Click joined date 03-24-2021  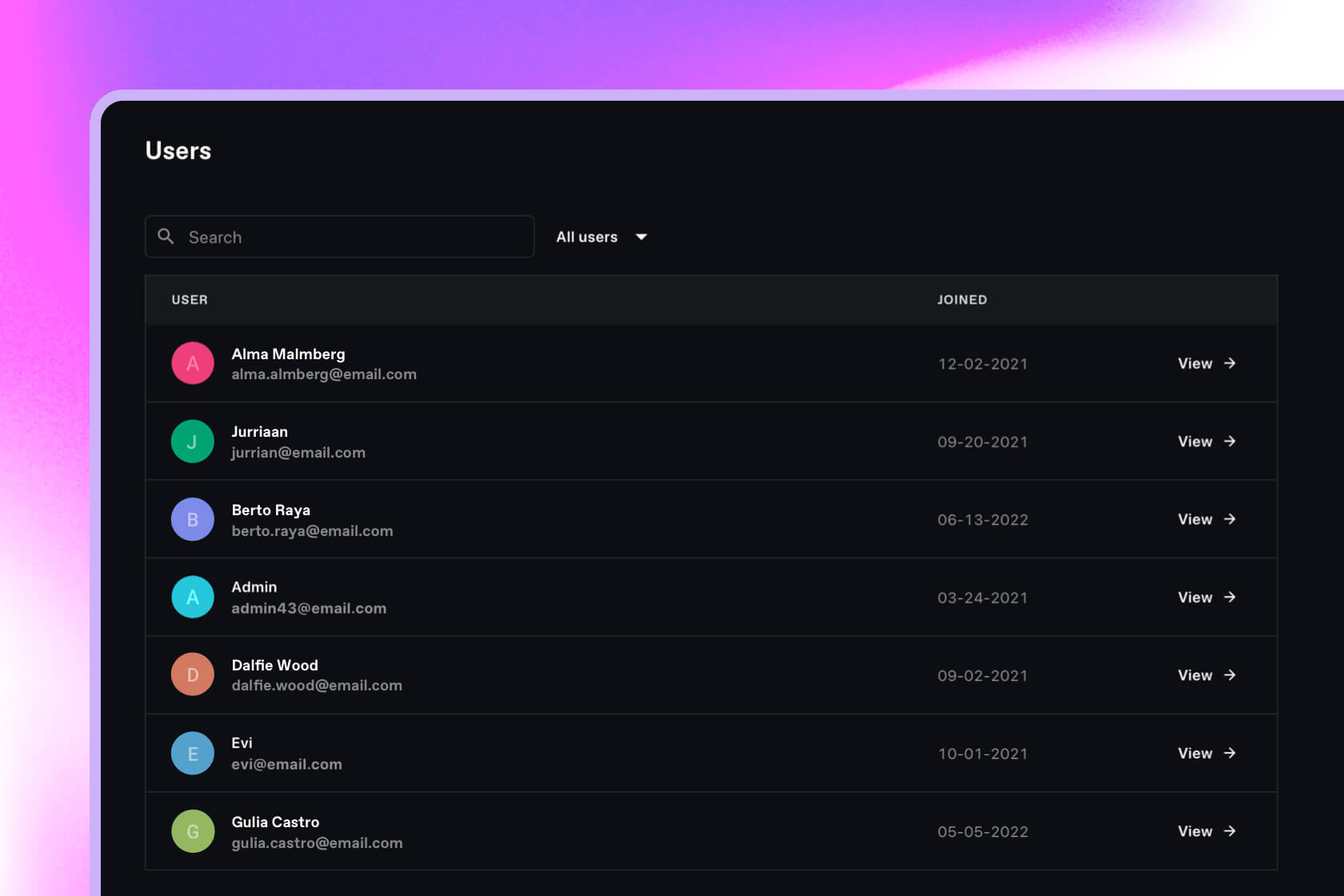pyautogui.click(x=982, y=598)
